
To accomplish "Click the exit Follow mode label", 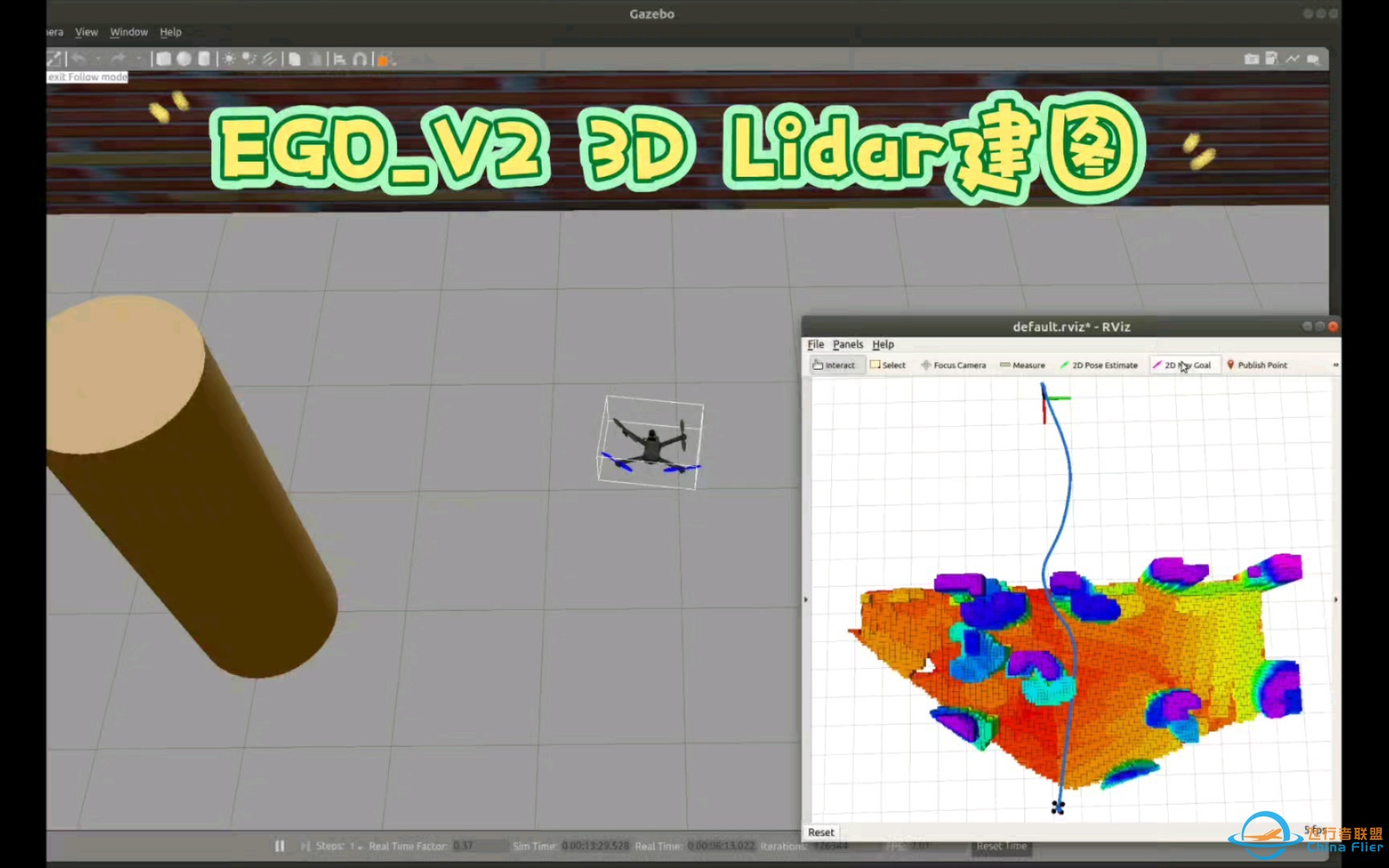I will tap(88, 77).
